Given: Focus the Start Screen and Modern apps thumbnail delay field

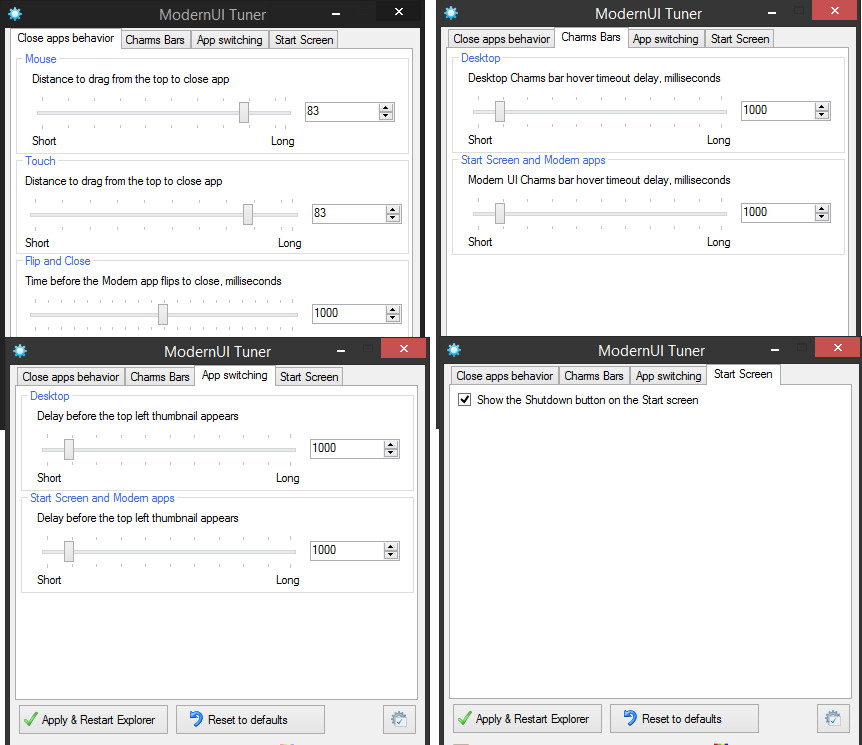Looking at the screenshot, I should pyautogui.click(x=347, y=550).
